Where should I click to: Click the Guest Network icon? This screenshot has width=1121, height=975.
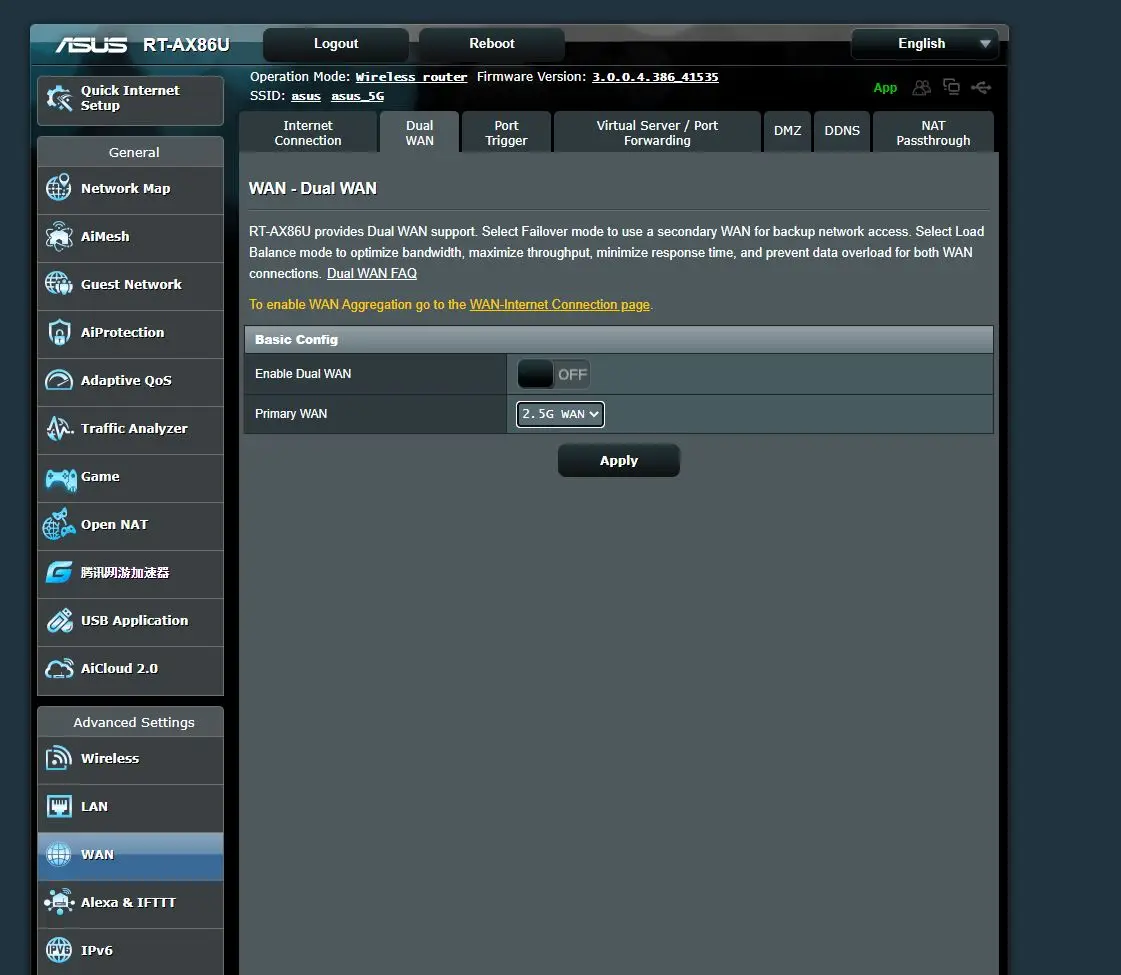[59, 284]
